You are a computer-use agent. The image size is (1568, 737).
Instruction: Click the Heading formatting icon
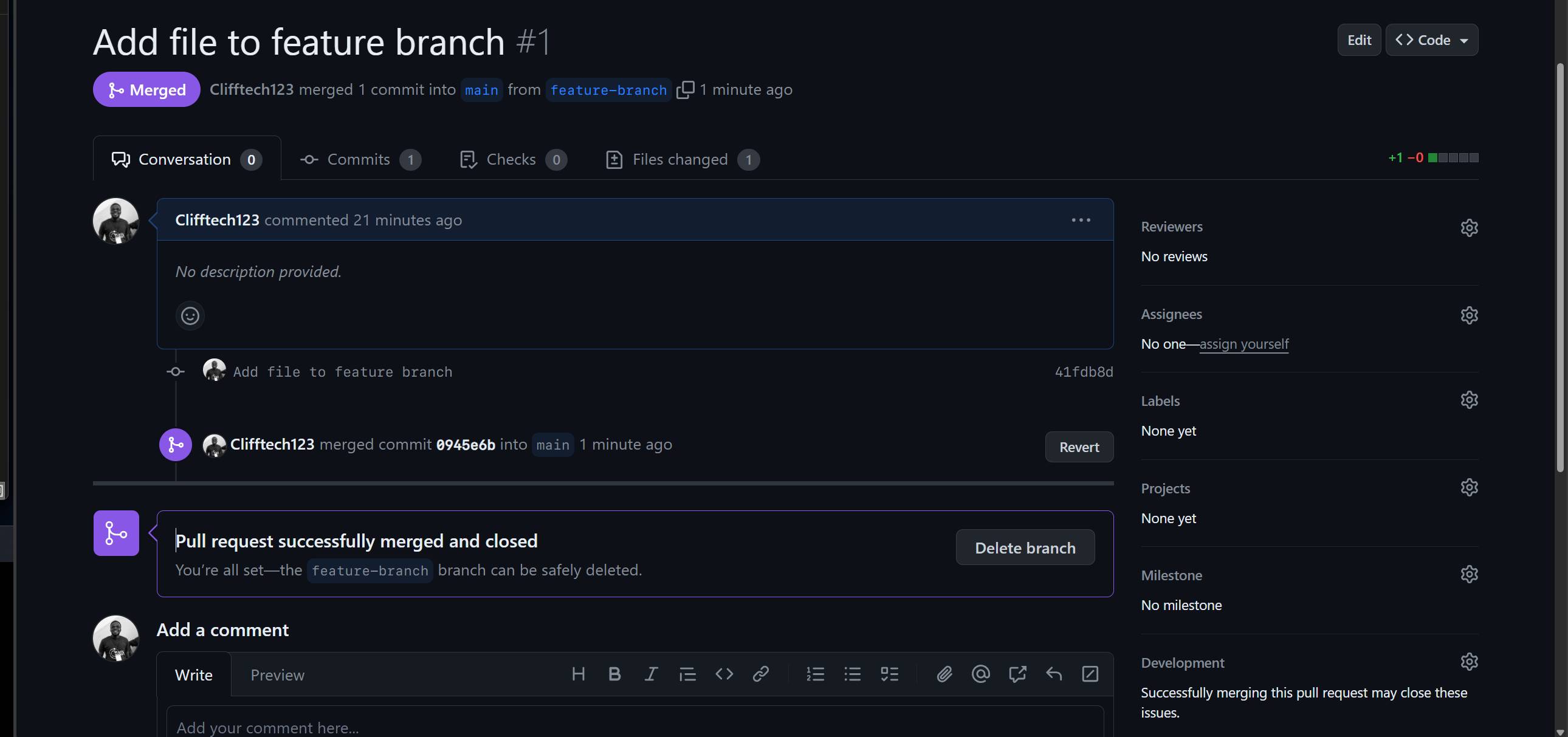578,674
